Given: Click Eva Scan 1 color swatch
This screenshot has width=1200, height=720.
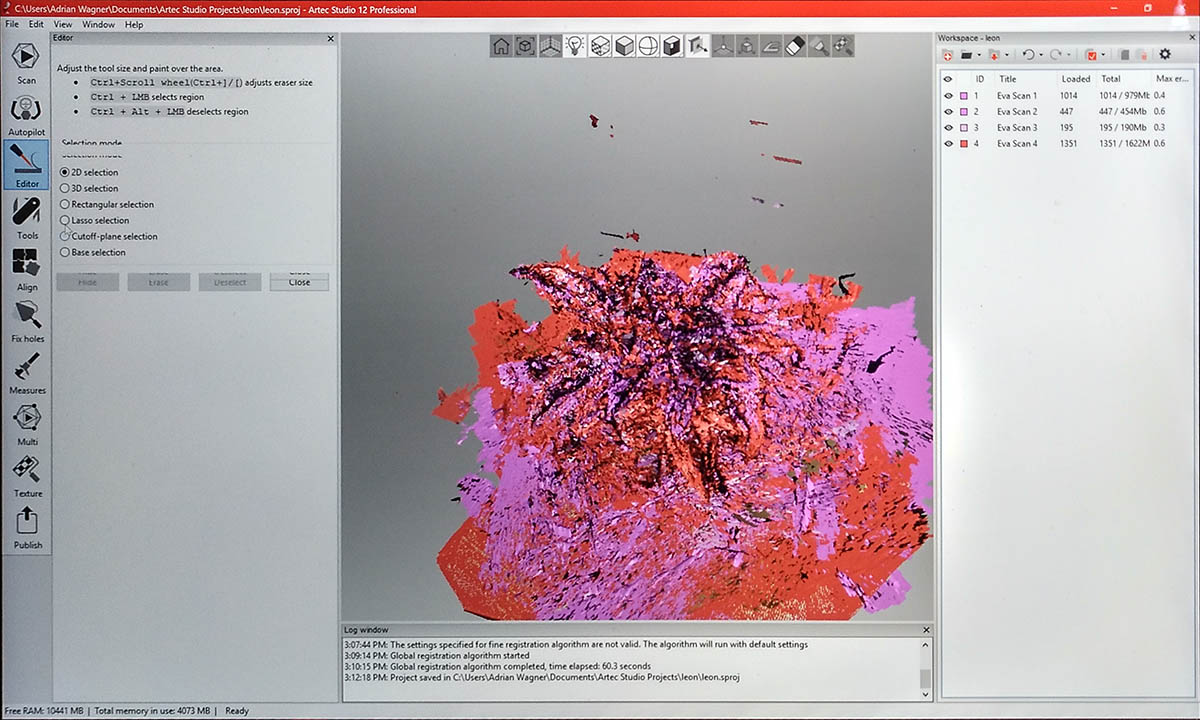Looking at the screenshot, I should pos(964,96).
